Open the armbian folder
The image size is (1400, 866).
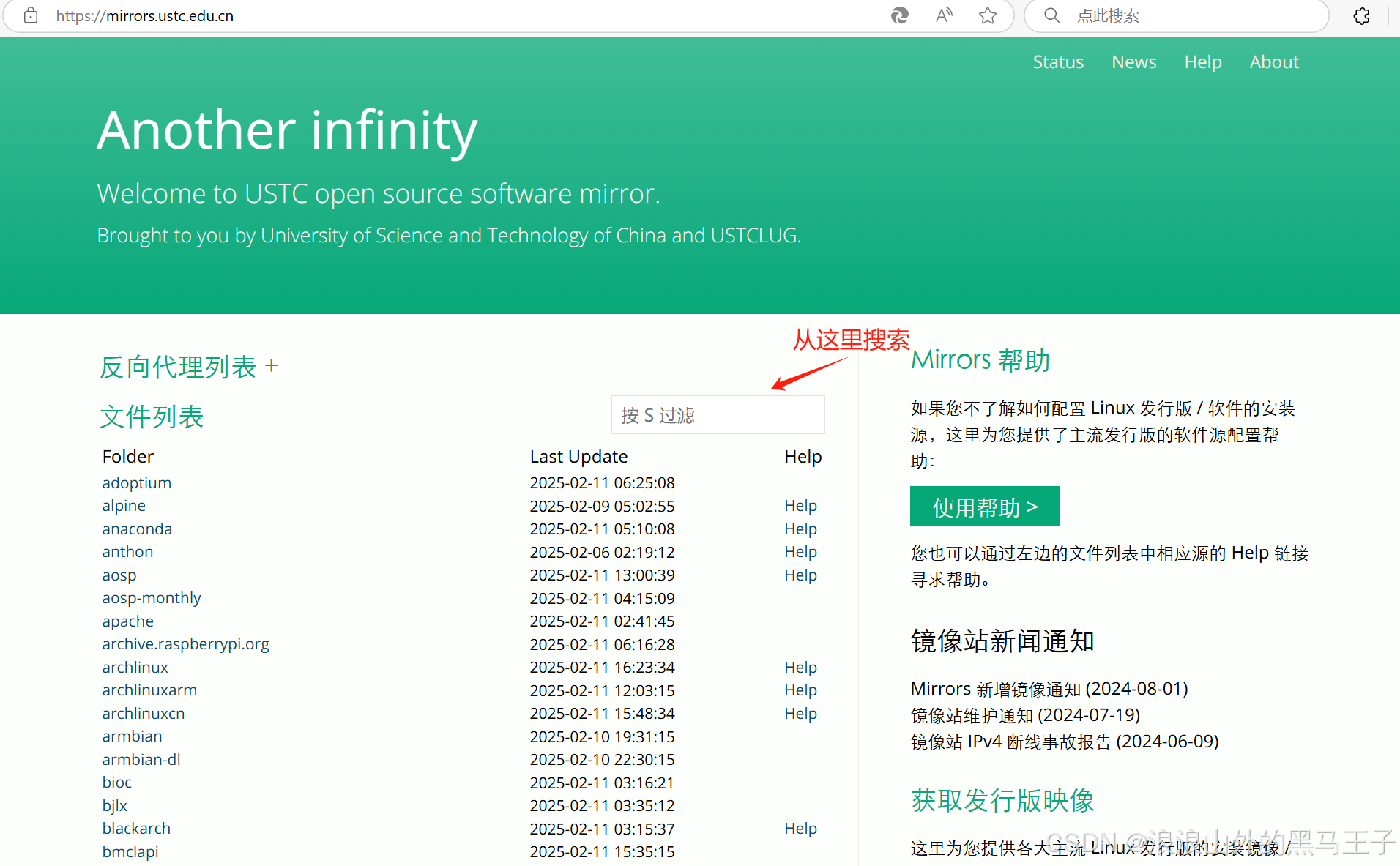coord(133,736)
